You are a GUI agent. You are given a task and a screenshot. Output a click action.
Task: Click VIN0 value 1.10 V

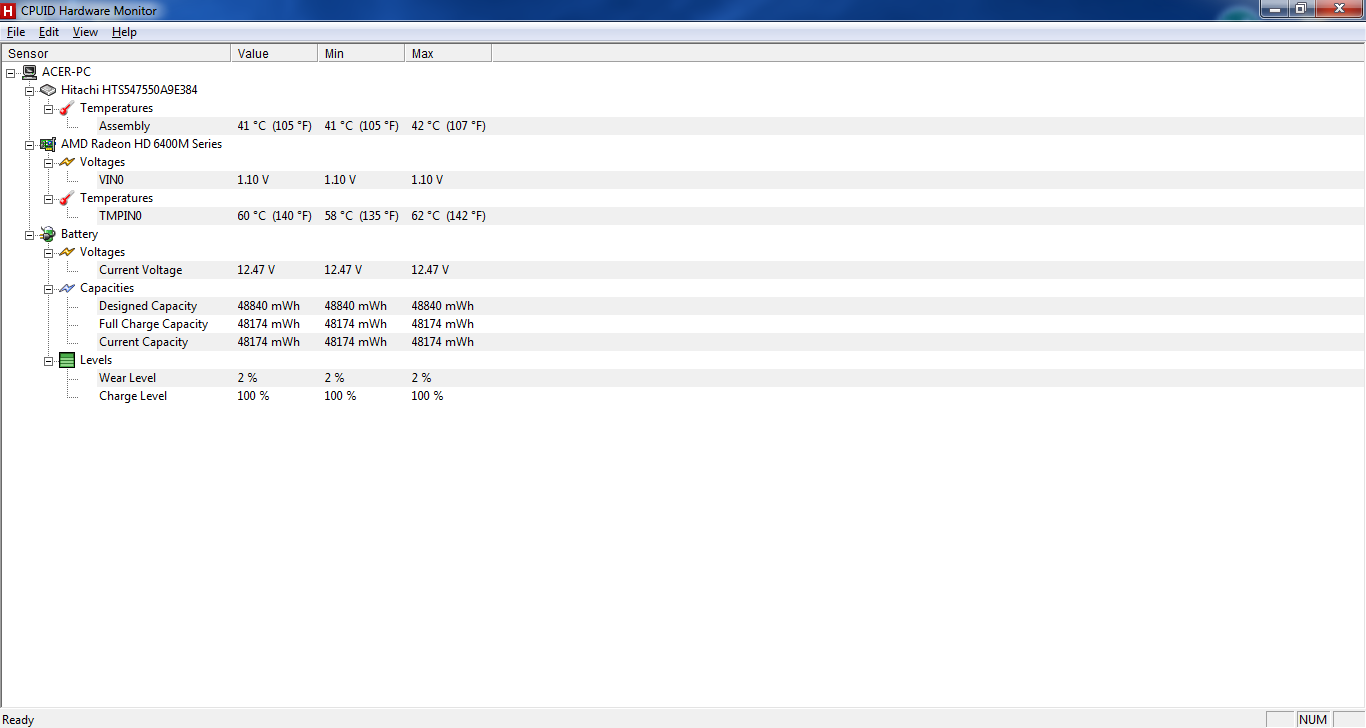click(x=253, y=180)
